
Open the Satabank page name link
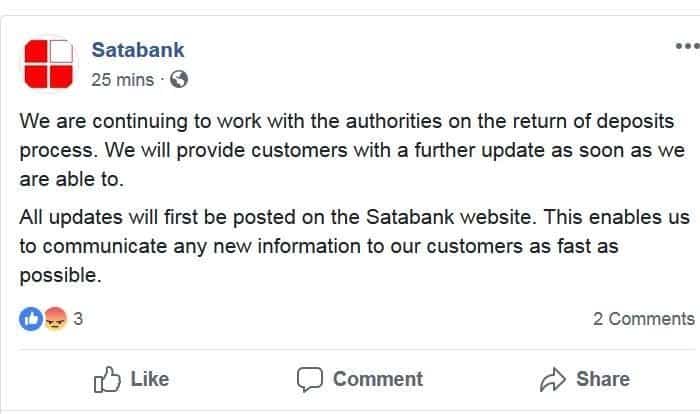point(138,50)
